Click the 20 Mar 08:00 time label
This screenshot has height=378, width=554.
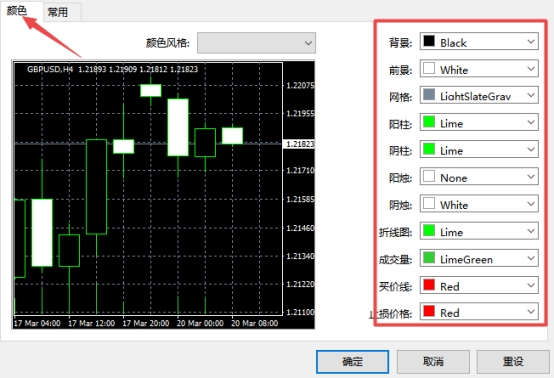pos(255,323)
